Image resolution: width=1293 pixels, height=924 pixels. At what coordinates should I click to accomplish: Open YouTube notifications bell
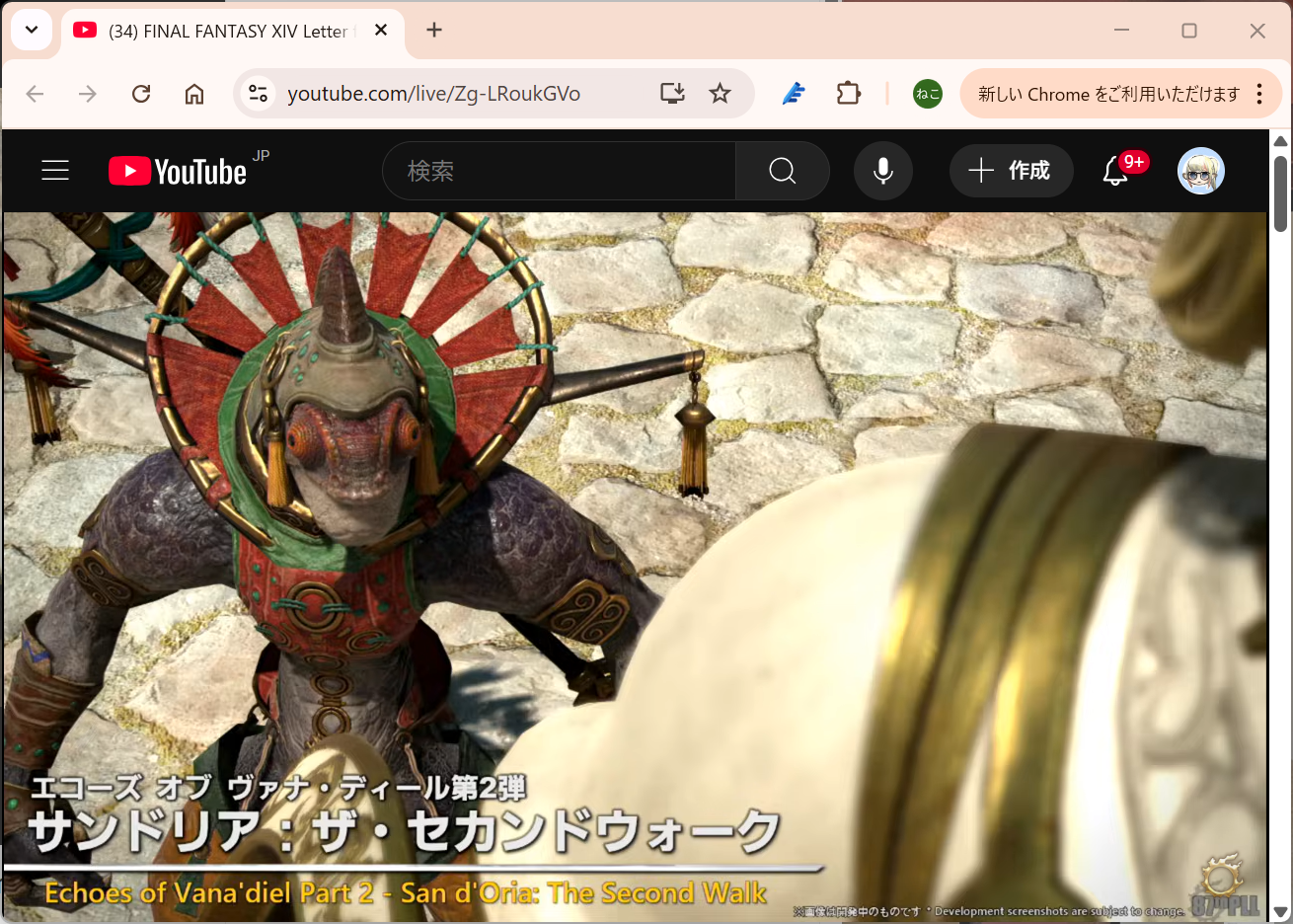click(x=1116, y=171)
